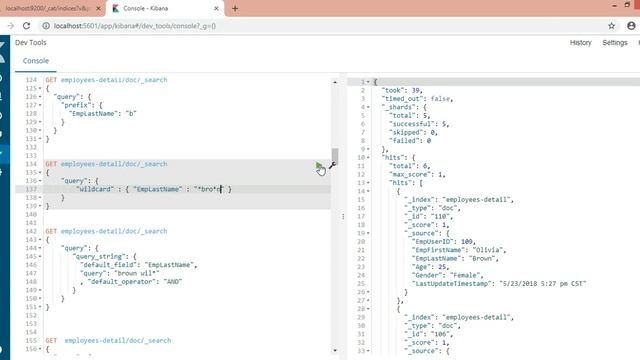Image resolution: width=640 pixels, height=360 pixels.
Task: Bookmark this page with the star icon
Action: (611, 26)
